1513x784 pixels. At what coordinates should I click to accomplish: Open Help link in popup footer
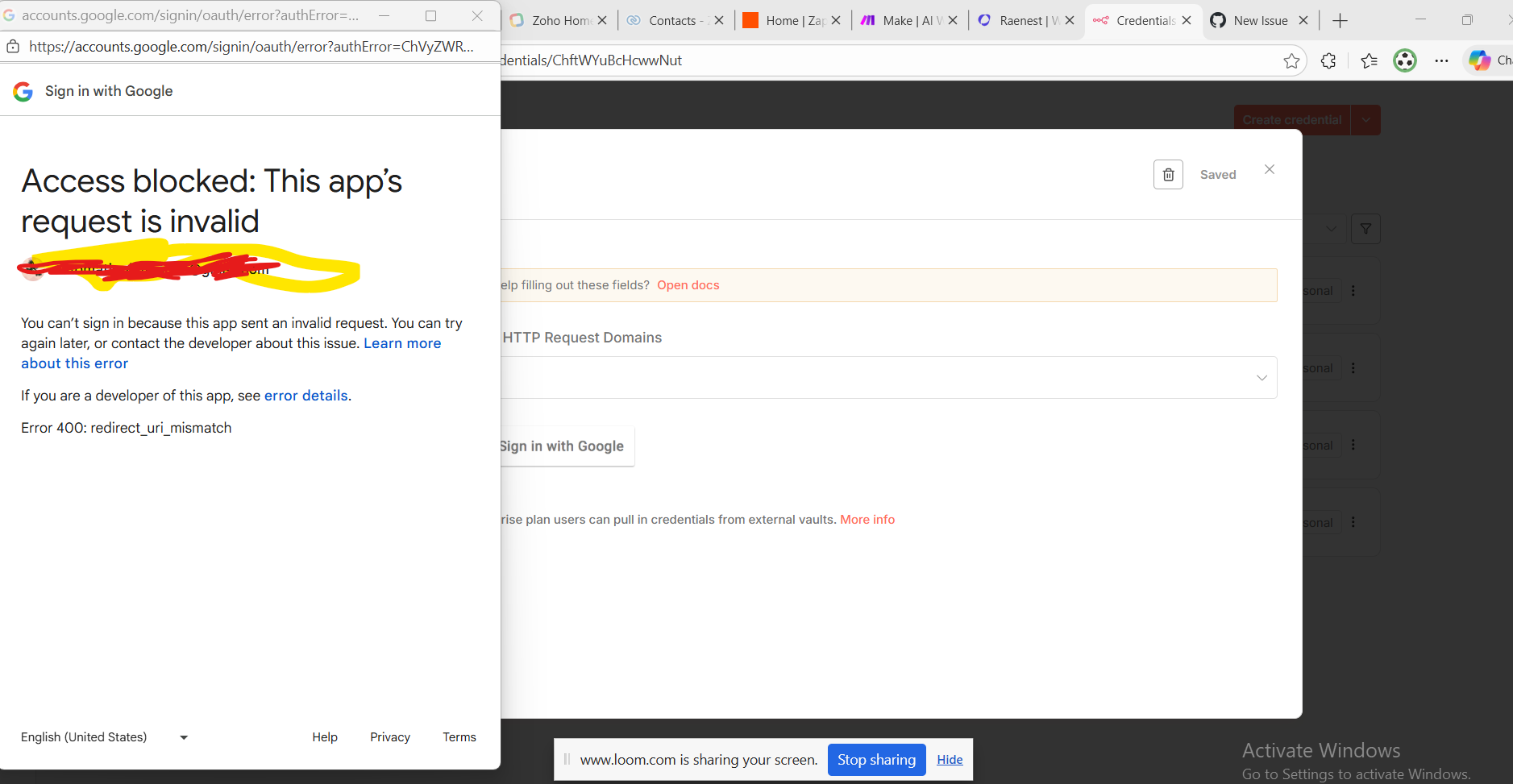click(325, 737)
